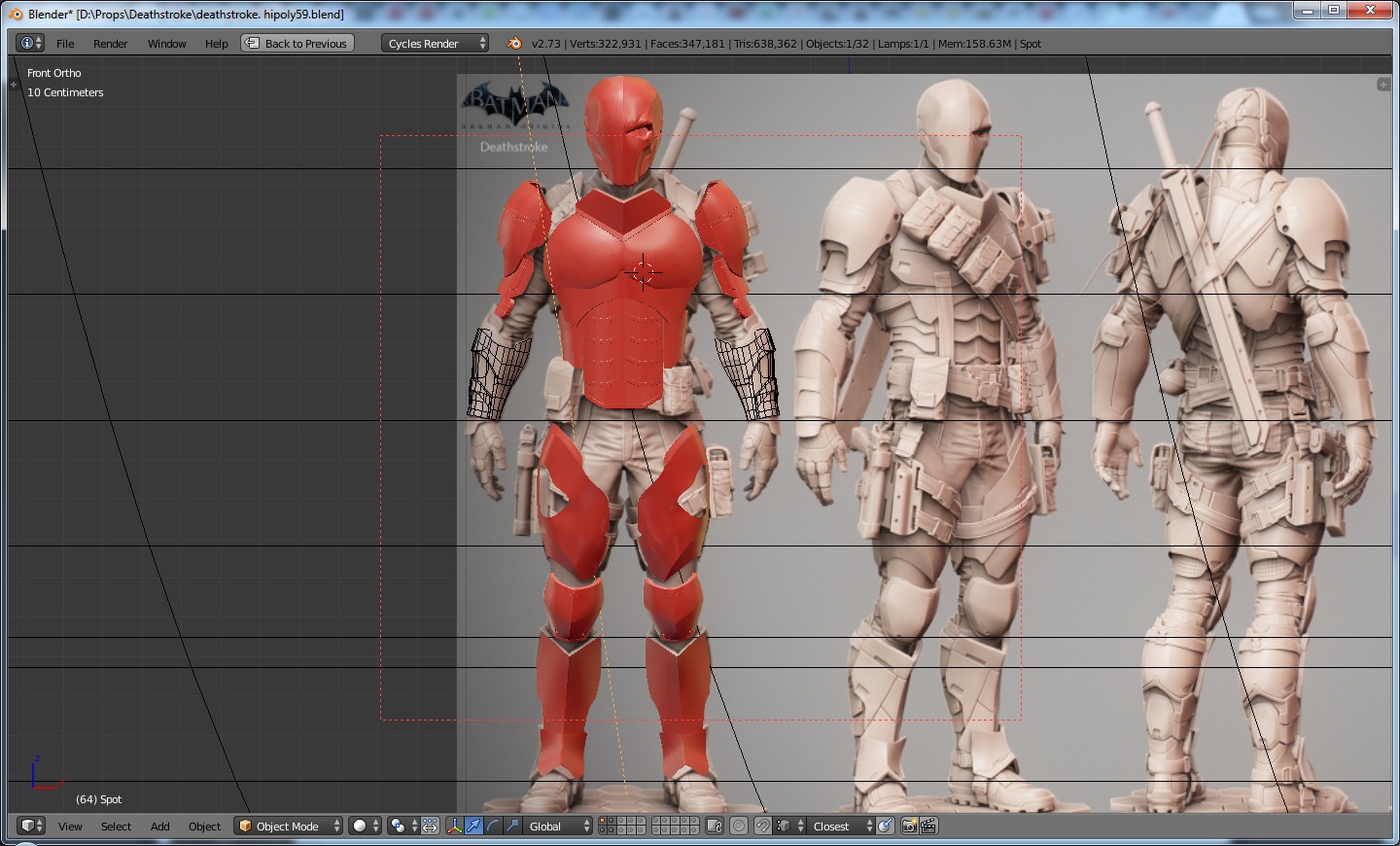Toggle manipulate center points icon
Screen dimensions: 1400x846
(x=431, y=826)
